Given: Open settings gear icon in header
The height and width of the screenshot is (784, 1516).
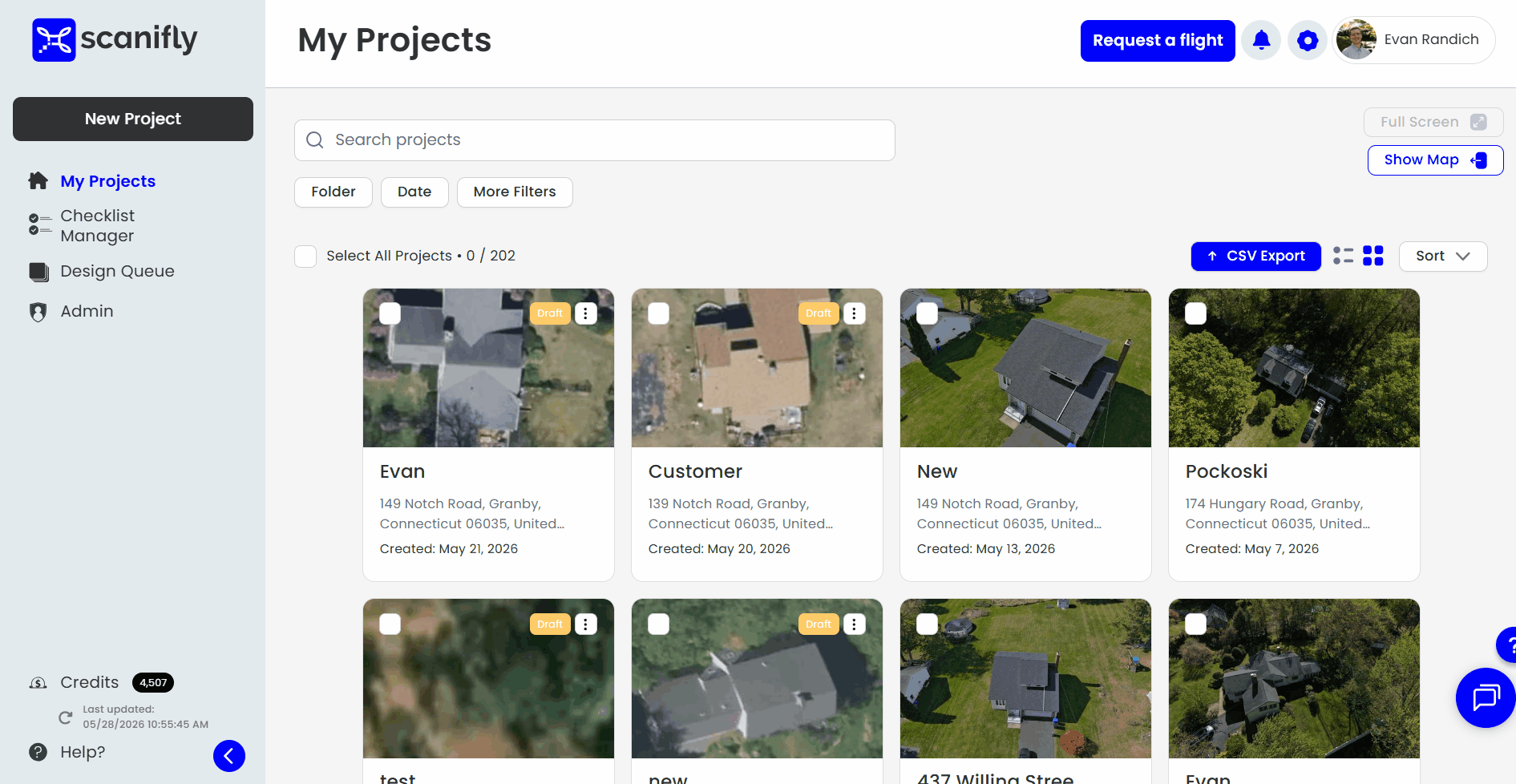Looking at the screenshot, I should (1308, 40).
